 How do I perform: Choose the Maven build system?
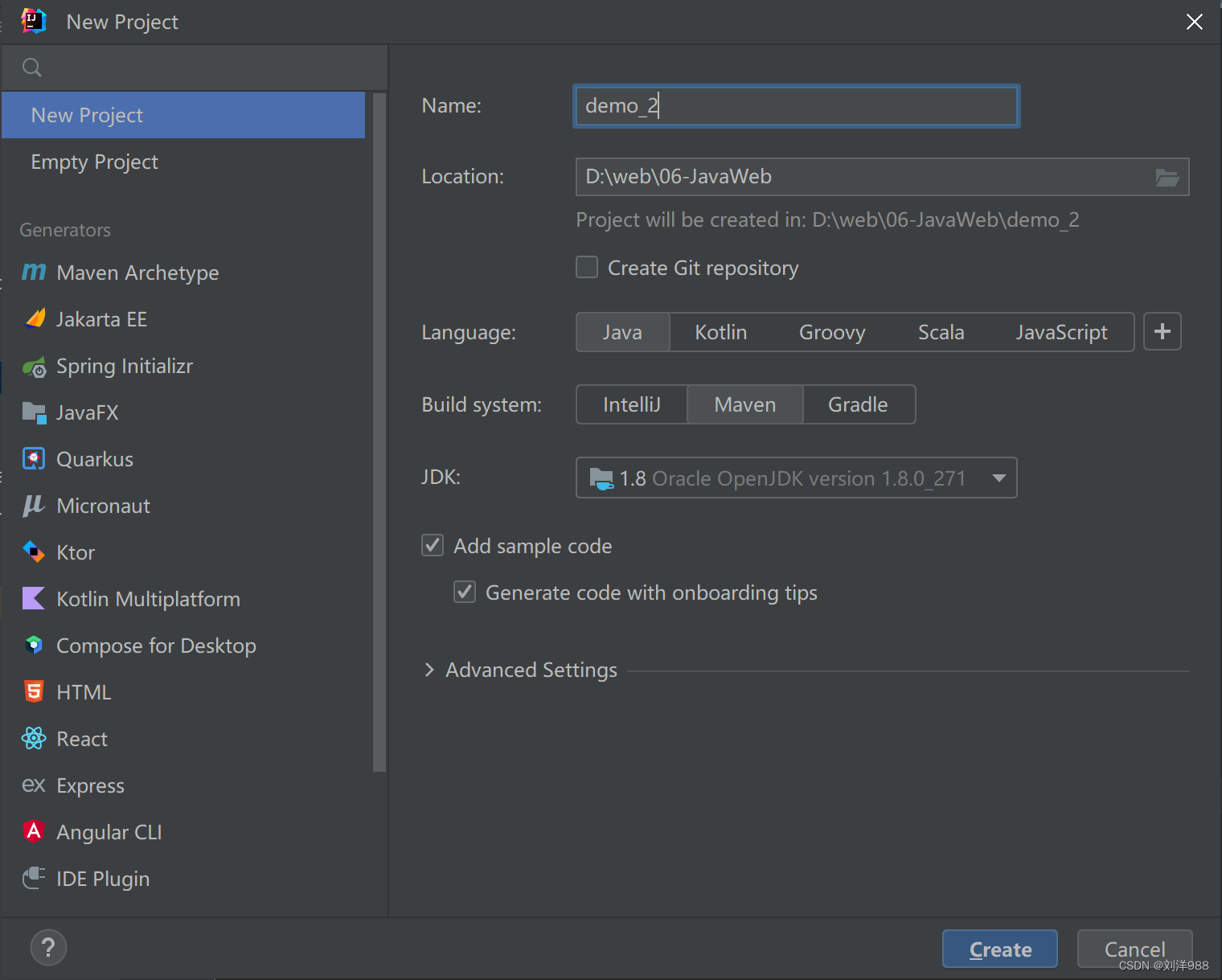click(x=745, y=404)
